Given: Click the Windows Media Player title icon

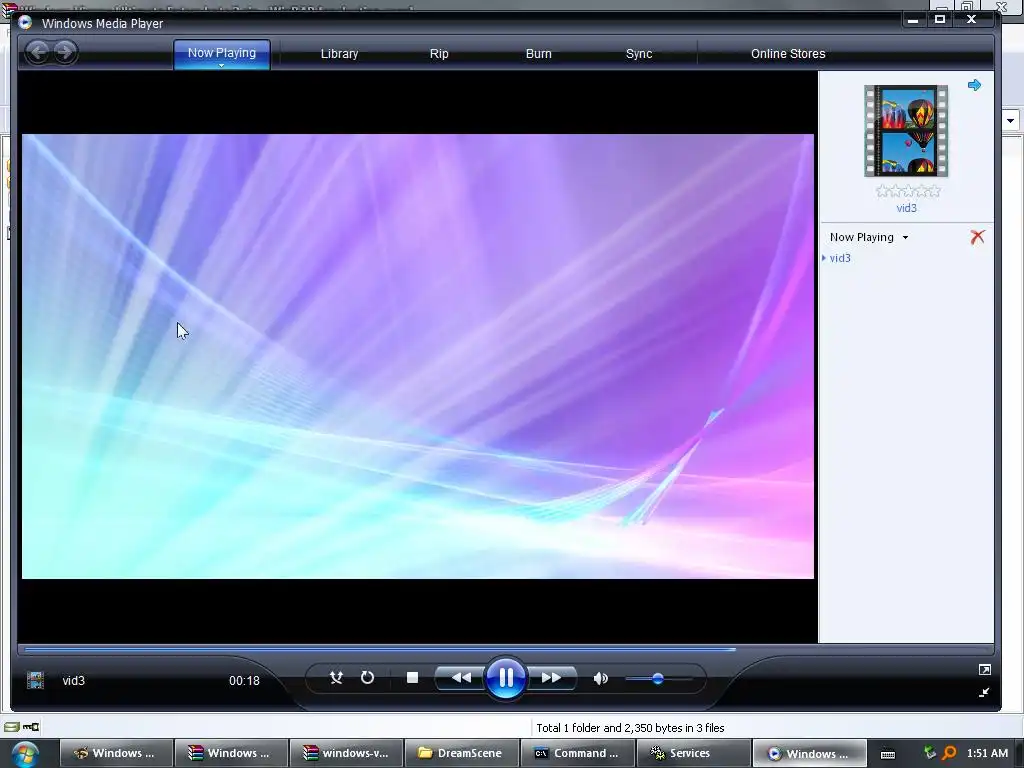Looking at the screenshot, I should [25, 23].
